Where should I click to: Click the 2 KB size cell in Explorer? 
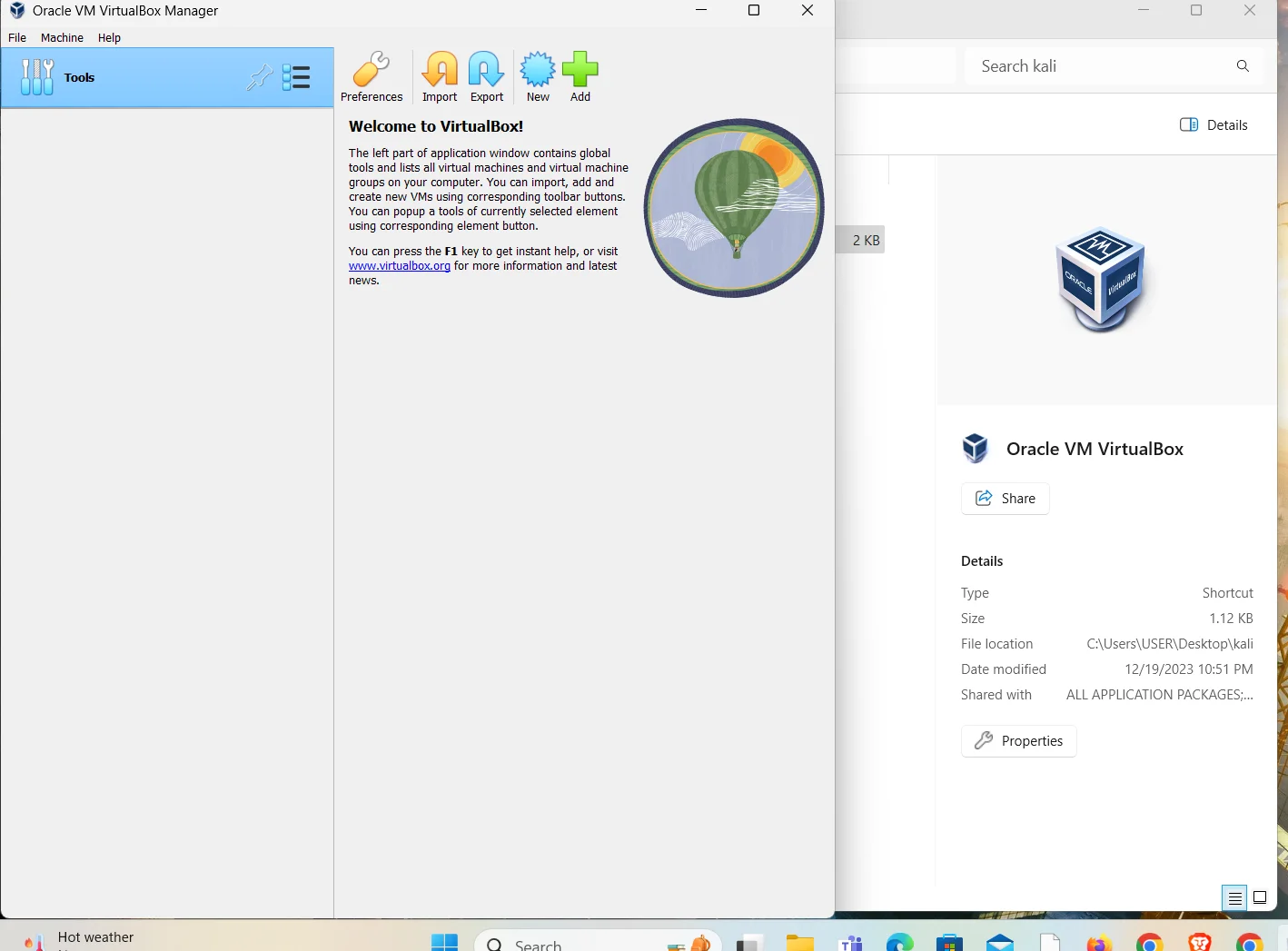(866, 241)
